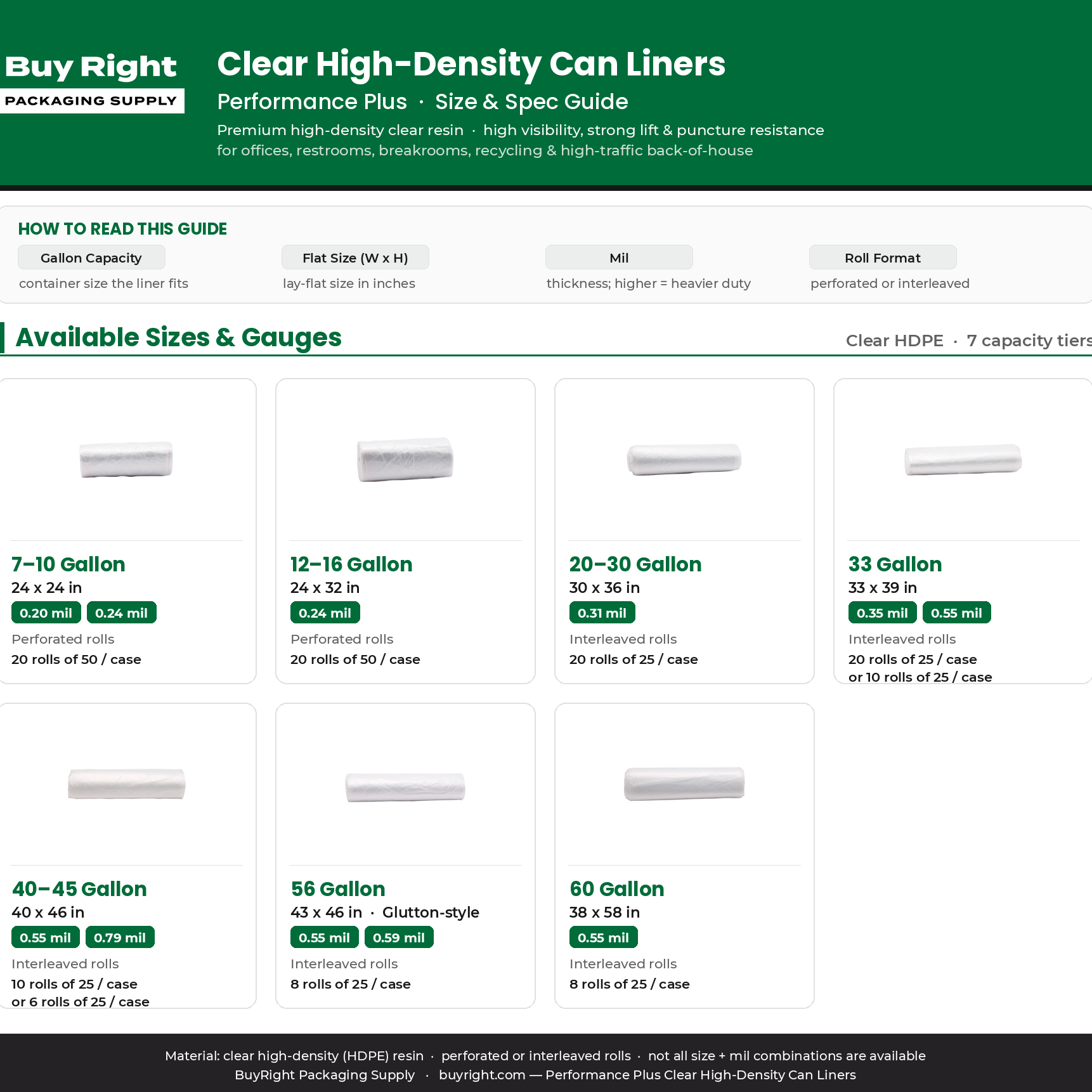Click '43 x 46 in · Glutton-style' text

coord(385,913)
